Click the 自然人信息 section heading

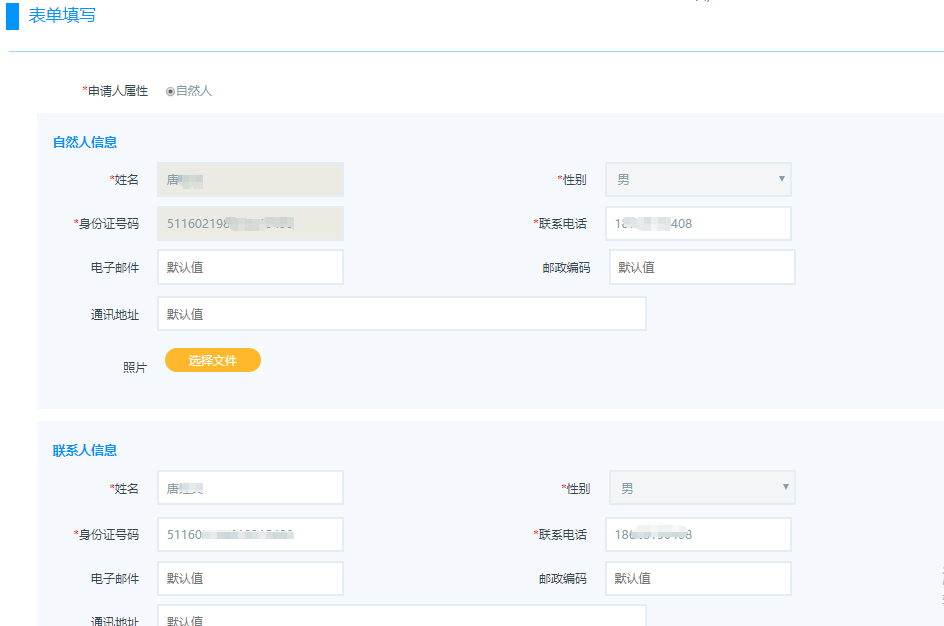coord(85,142)
